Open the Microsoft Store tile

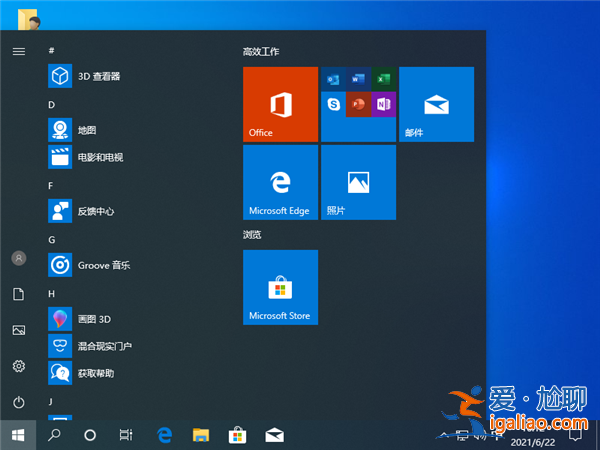pos(280,287)
